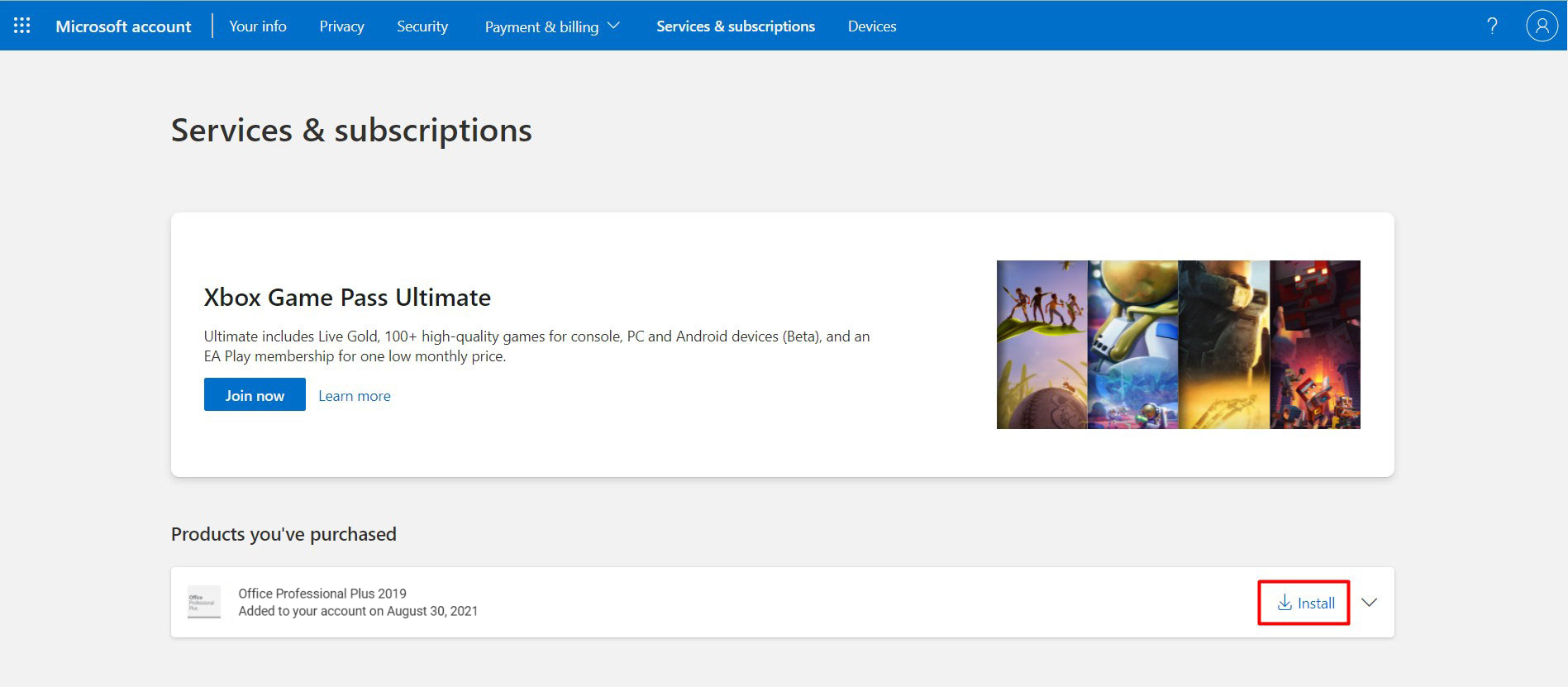Click 'Added to your account on August 30, 2021'
Screen dimensions: 1568x687
tap(358, 611)
